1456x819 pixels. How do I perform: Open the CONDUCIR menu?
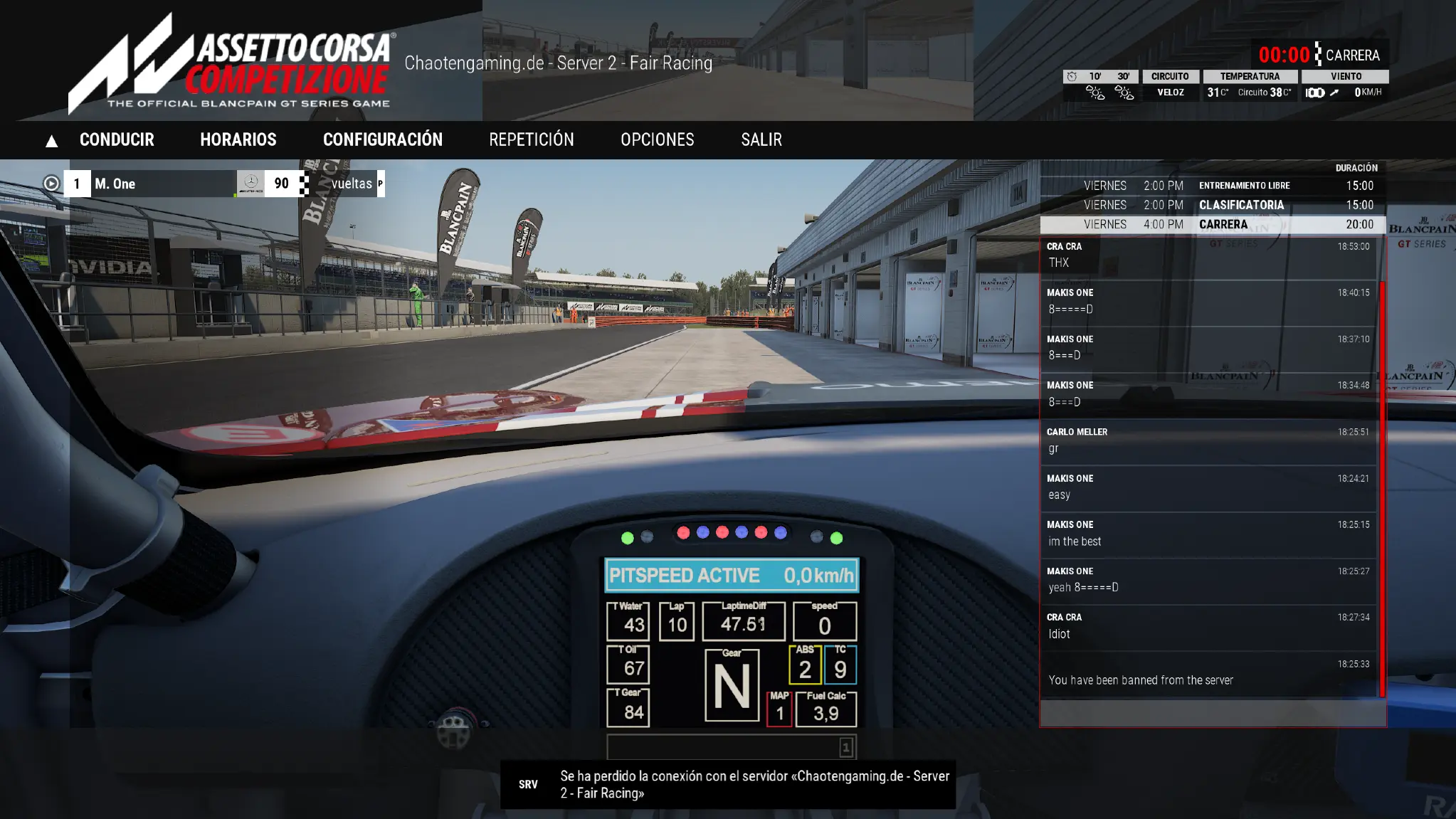pos(117,139)
